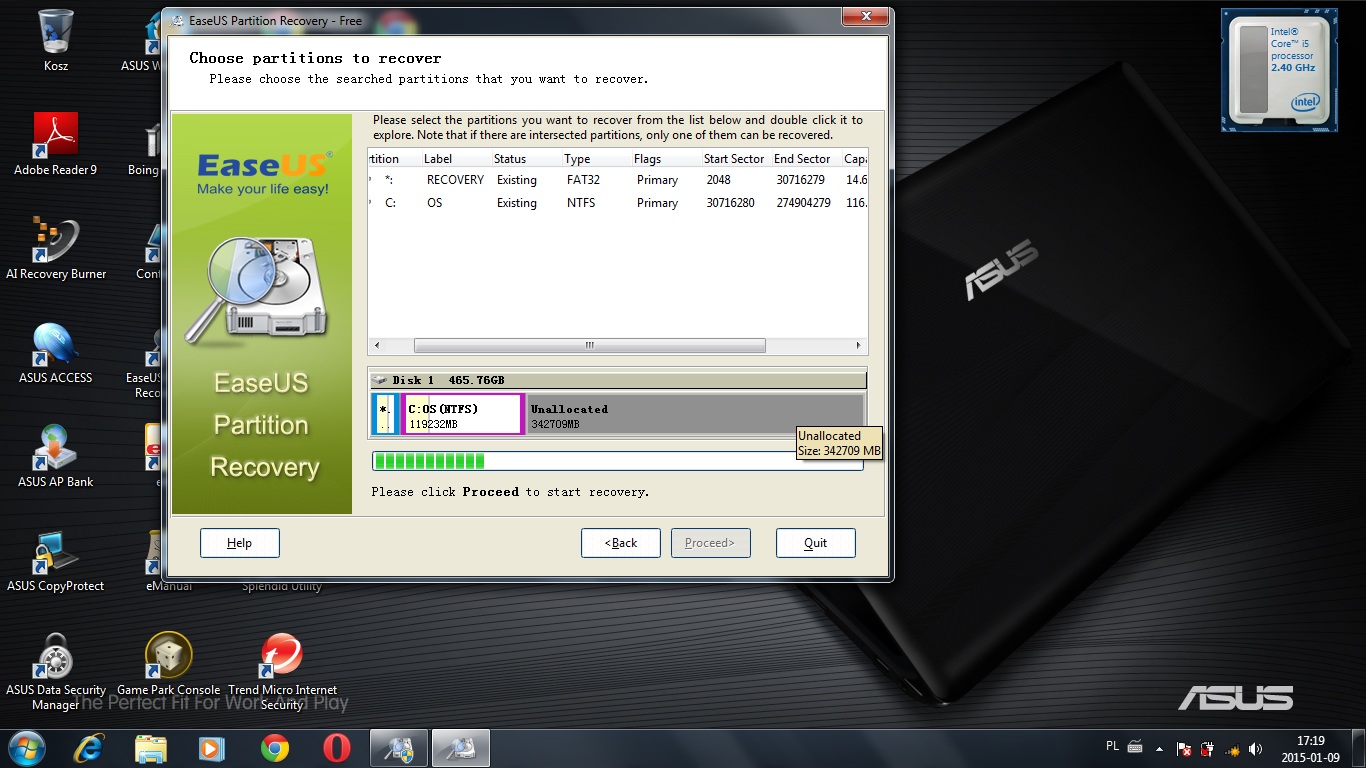
Task: Click end sector value 274904279
Action: (803, 203)
